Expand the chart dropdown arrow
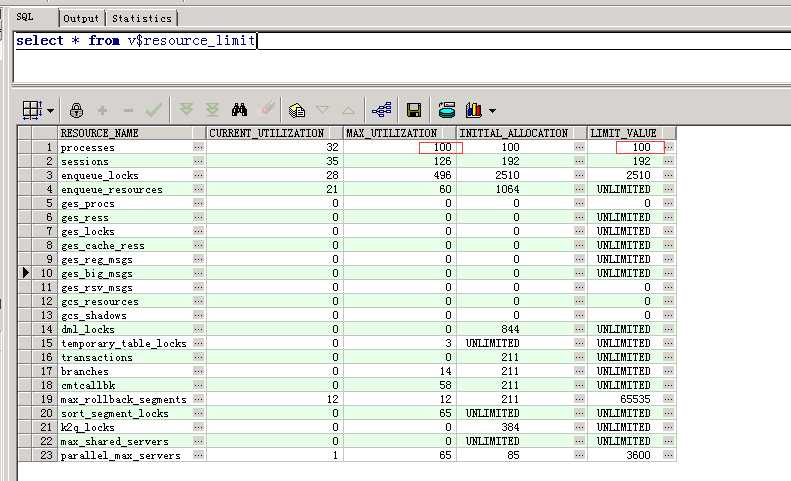This screenshot has height=481, width=791. (492, 111)
